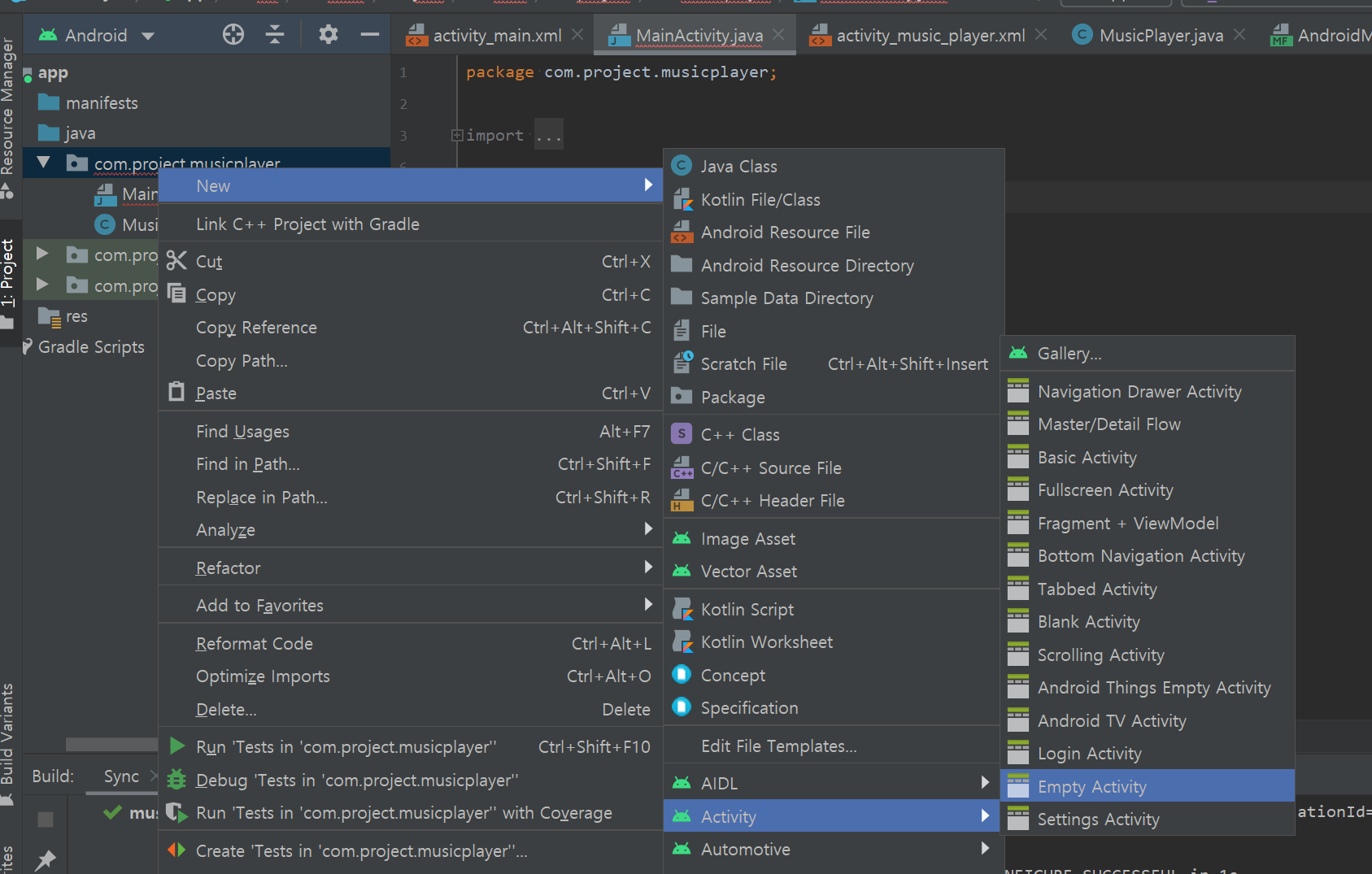Click the Vector Asset android icon

pyautogui.click(x=682, y=571)
